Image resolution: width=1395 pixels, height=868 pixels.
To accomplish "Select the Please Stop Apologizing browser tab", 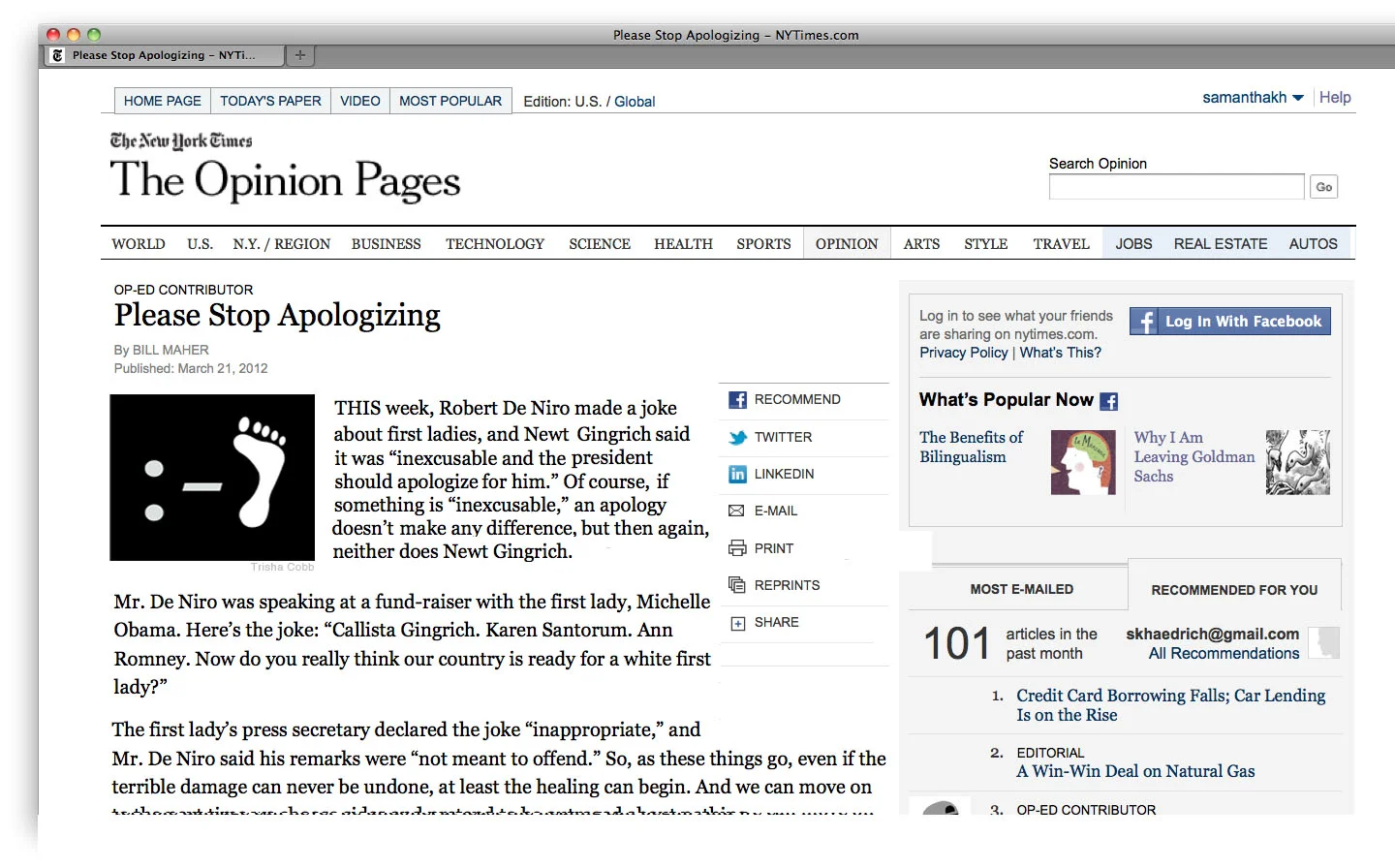I will (x=165, y=55).
